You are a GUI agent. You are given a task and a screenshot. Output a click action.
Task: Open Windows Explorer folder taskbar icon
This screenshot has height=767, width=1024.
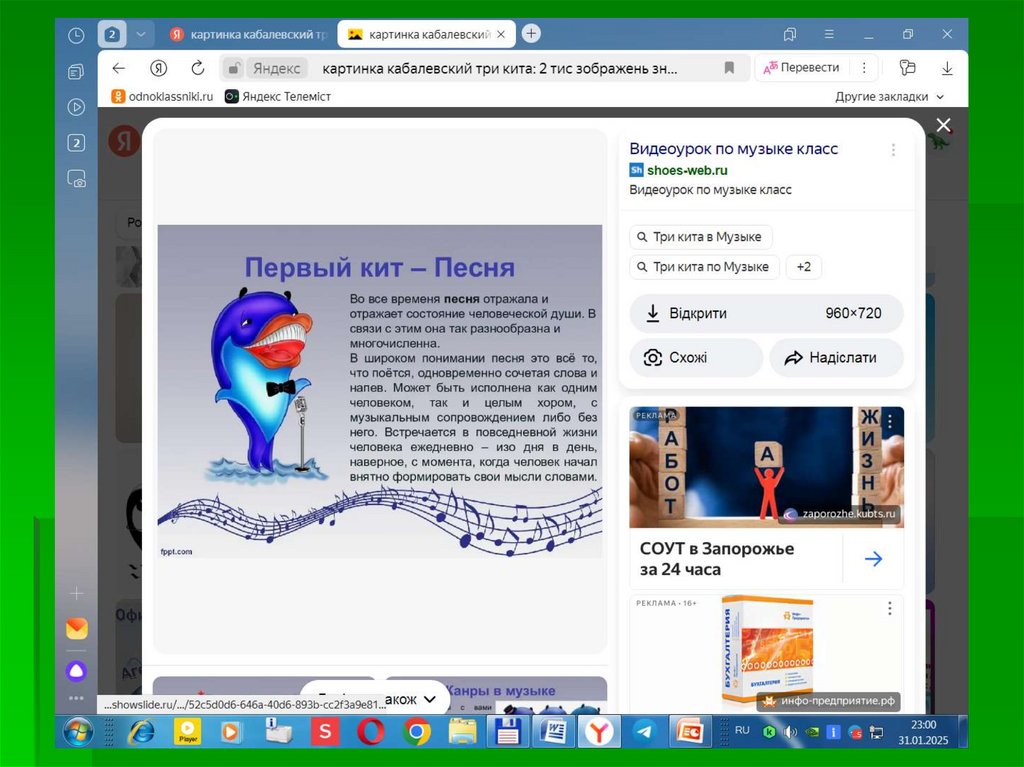462,732
